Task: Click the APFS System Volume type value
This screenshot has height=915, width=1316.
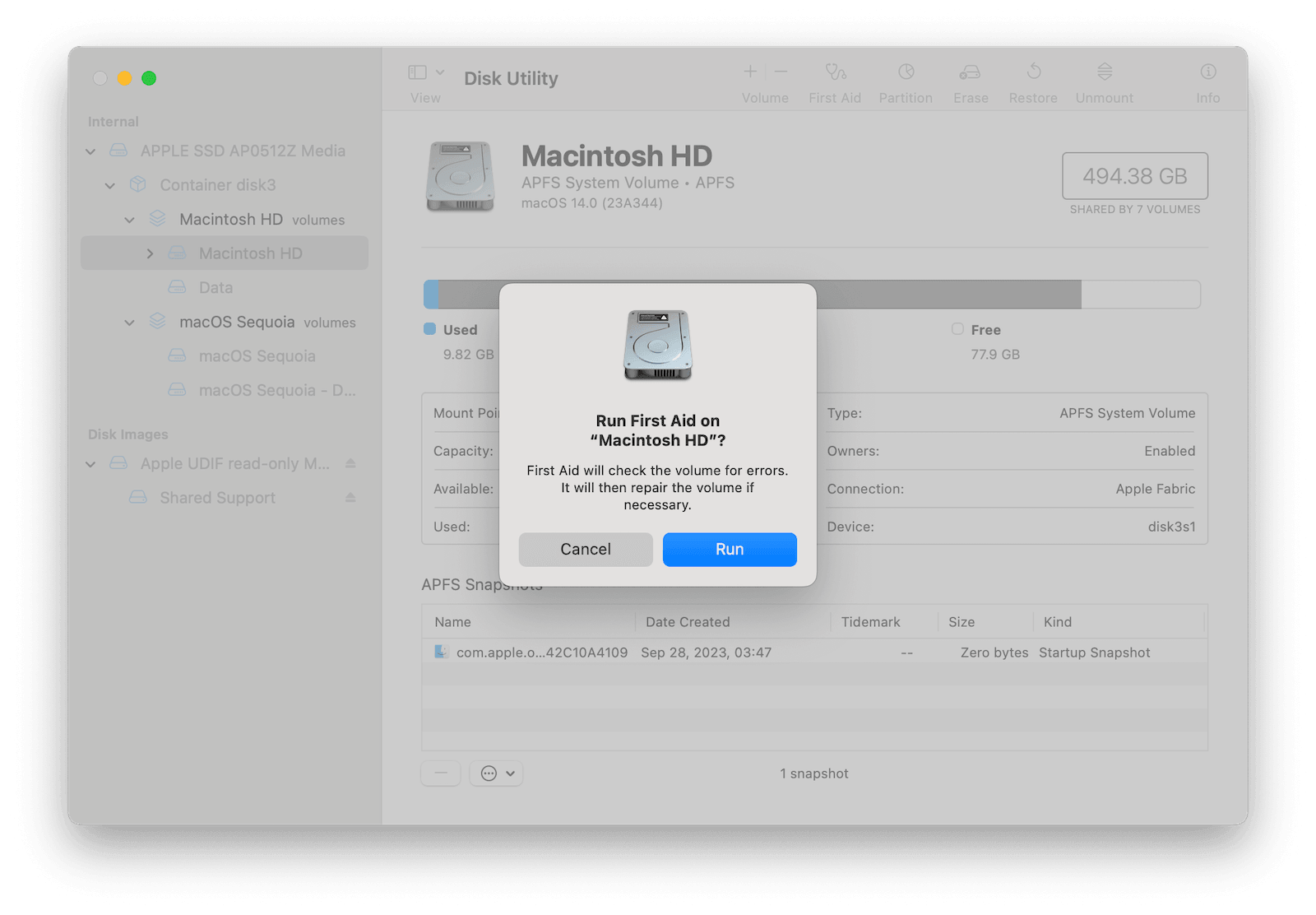Action: (1128, 413)
